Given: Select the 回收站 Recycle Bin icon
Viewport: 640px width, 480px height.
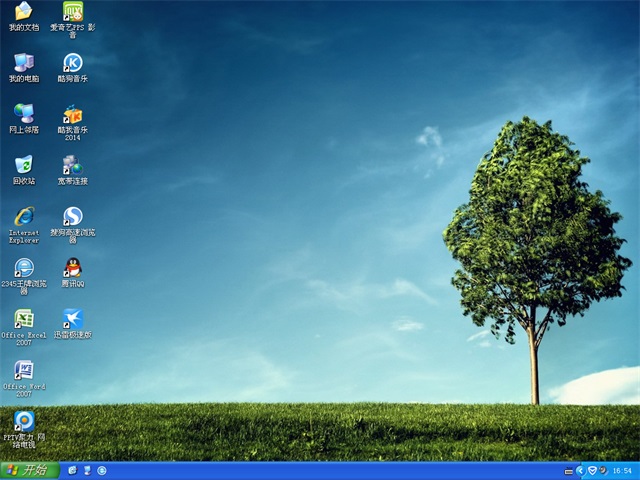Looking at the screenshot, I should (x=23, y=165).
